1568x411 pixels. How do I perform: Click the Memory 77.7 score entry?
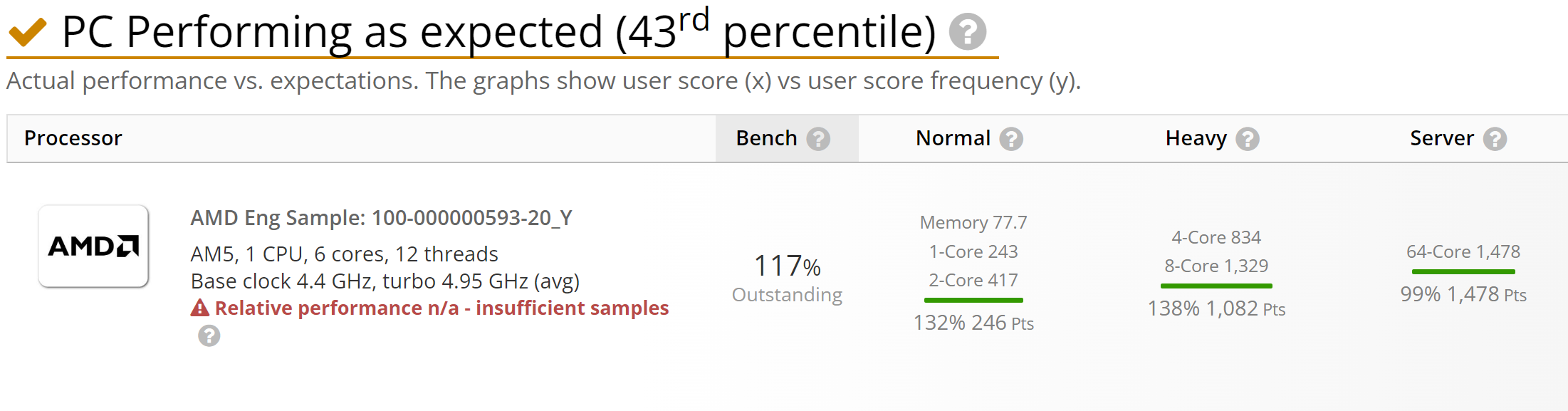point(973,222)
